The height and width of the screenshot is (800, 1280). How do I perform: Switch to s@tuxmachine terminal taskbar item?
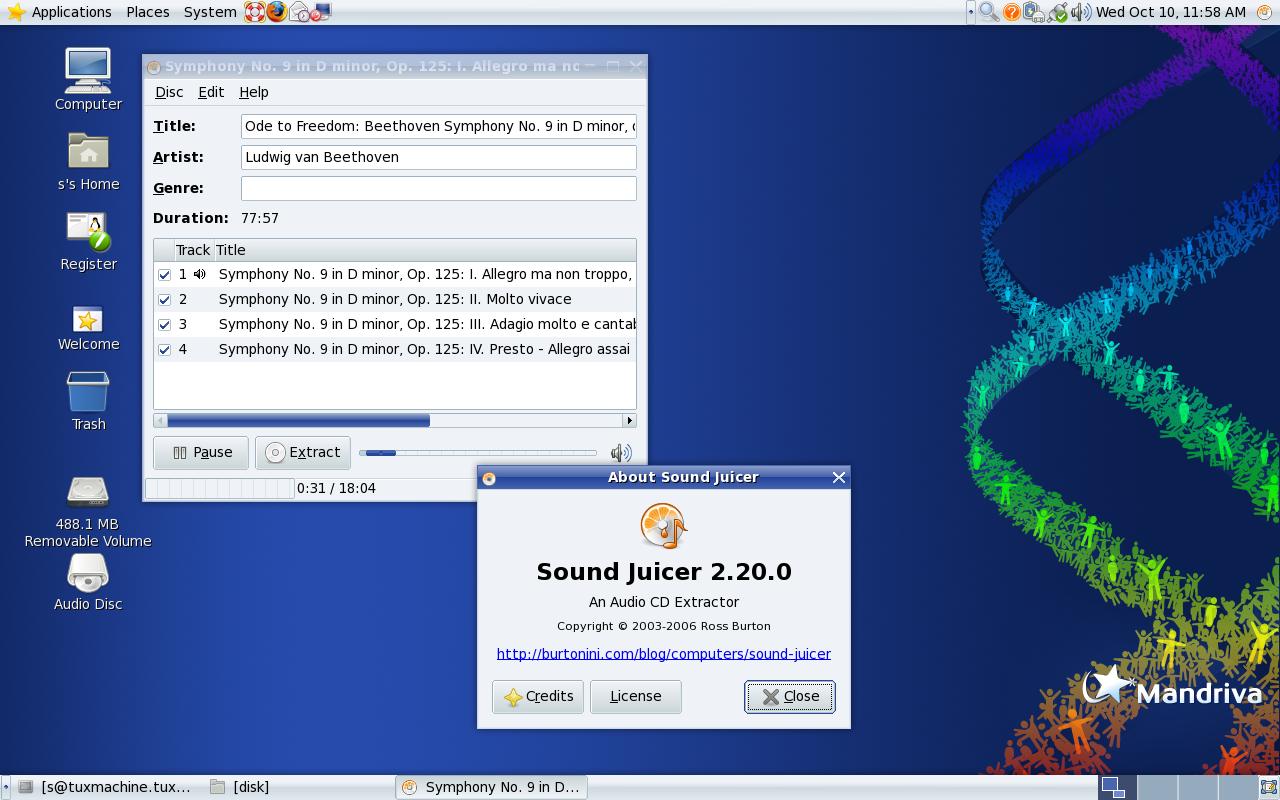105,787
